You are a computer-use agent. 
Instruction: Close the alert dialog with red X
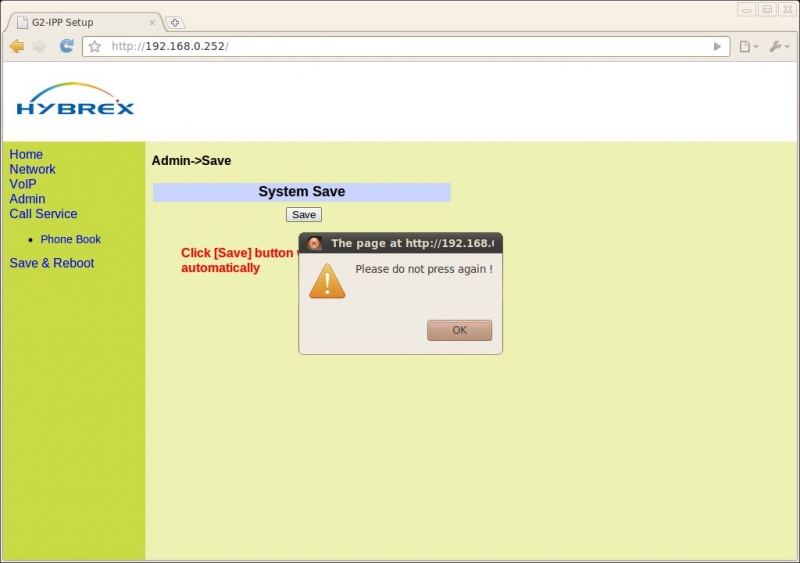tap(314, 243)
